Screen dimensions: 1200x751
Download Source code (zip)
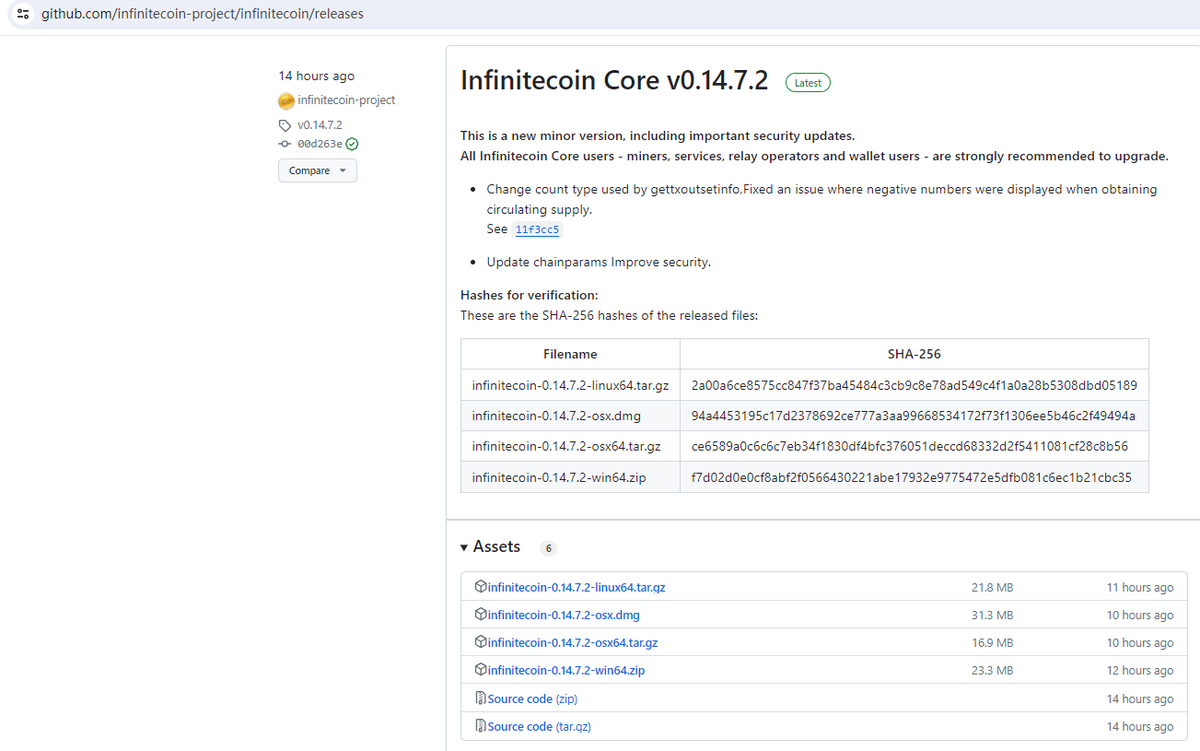coord(532,699)
